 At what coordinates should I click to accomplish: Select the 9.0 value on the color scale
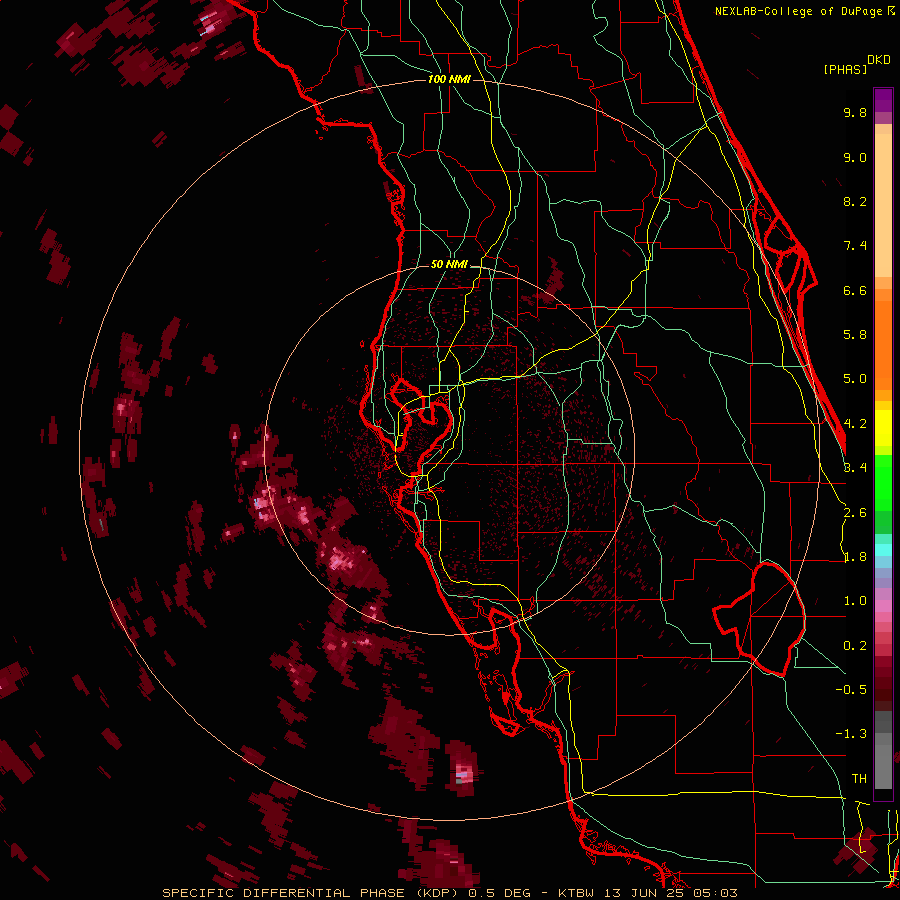click(x=855, y=157)
